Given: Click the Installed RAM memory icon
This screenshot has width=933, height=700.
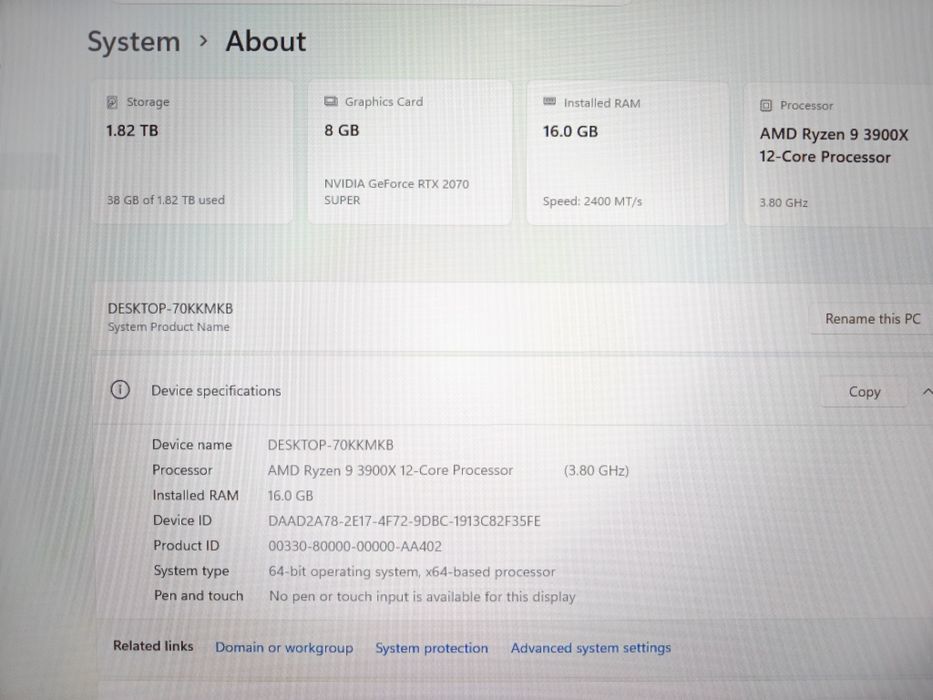Looking at the screenshot, I should [550, 102].
